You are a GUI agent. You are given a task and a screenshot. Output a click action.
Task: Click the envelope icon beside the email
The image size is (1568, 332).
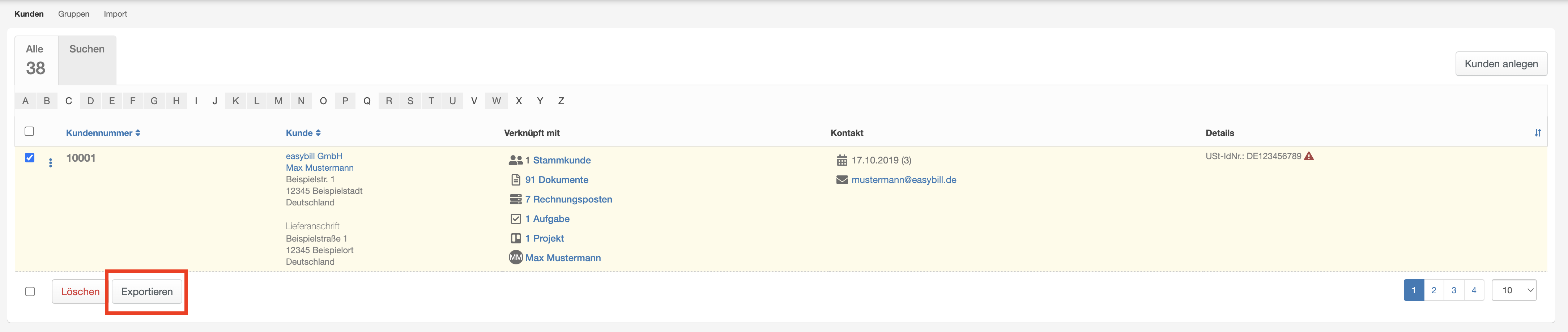pos(842,180)
